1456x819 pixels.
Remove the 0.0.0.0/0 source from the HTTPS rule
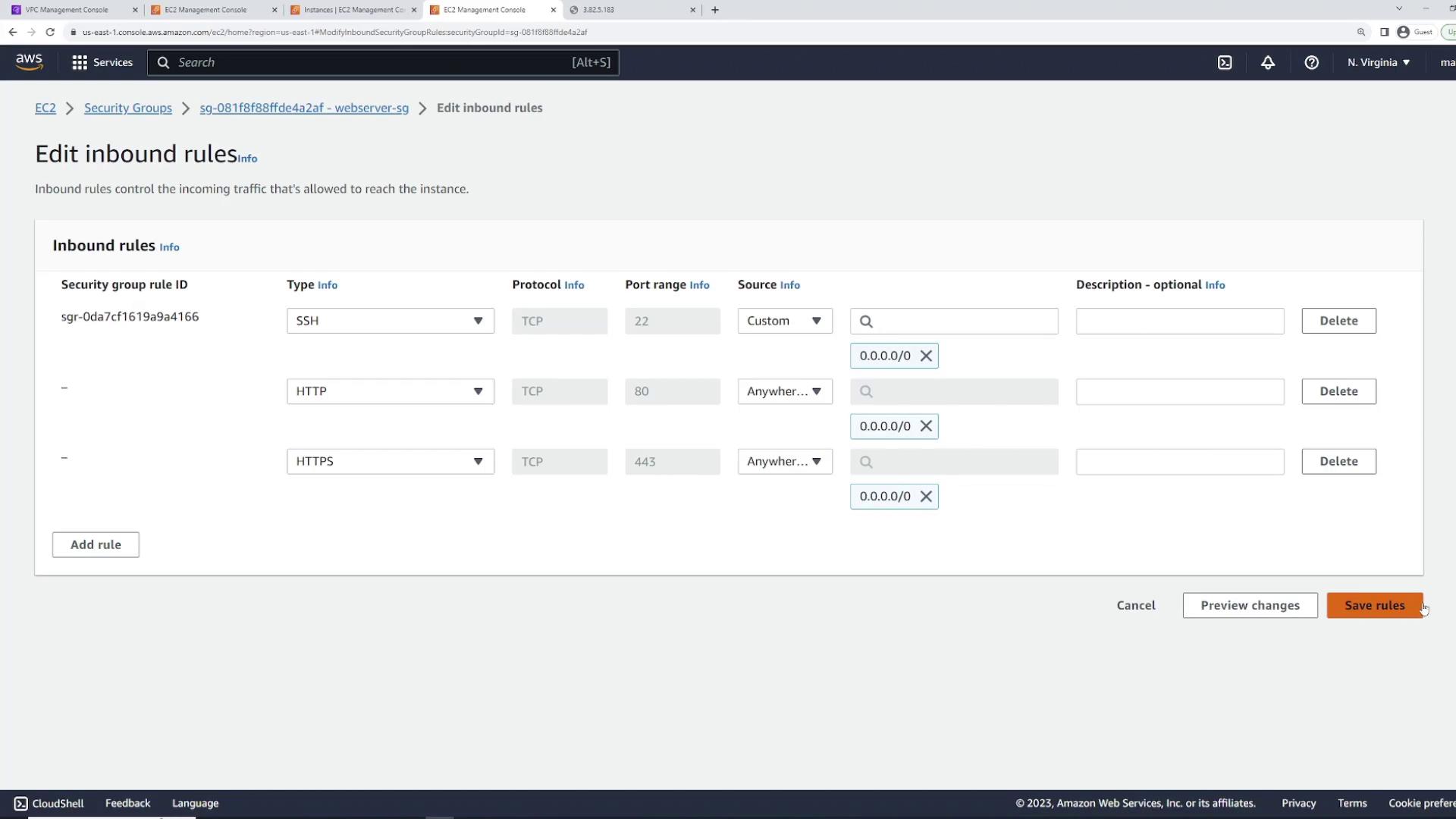pos(926,497)
